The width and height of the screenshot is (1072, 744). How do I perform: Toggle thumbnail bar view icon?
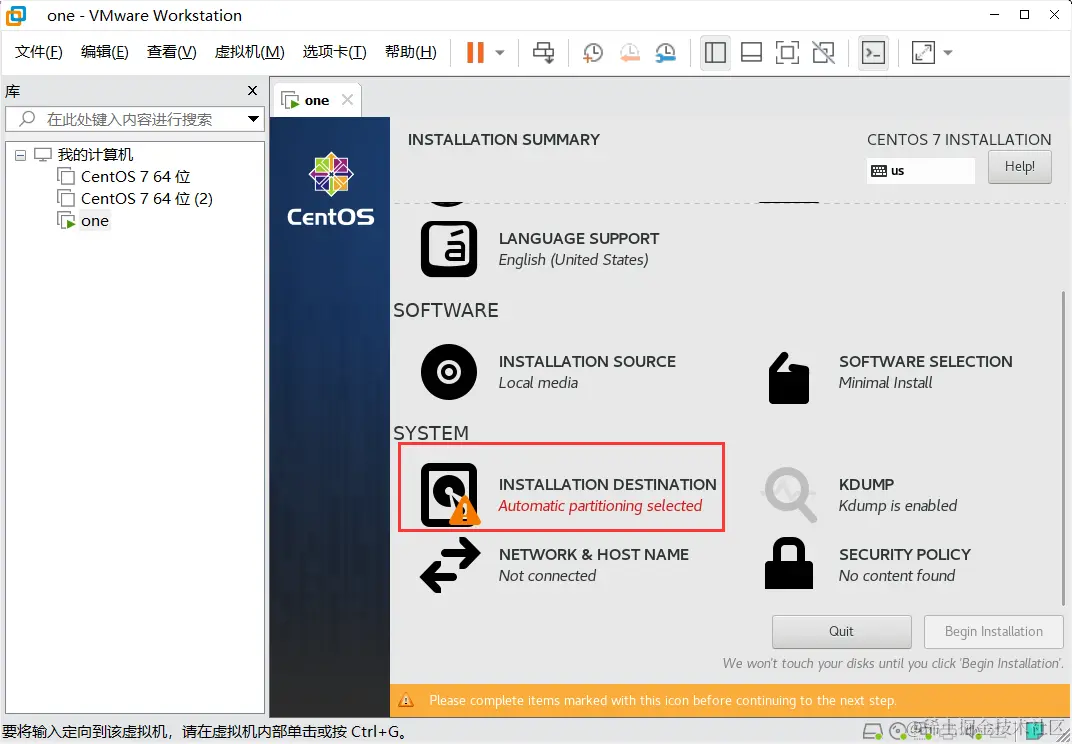tap(751, 53)
